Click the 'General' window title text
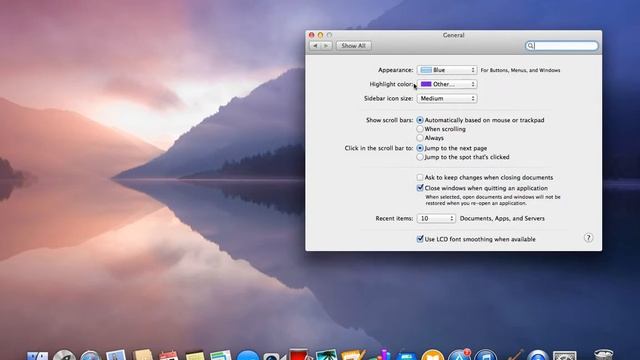Viewport: 640px width, 360px height. [x=453, y=35]
